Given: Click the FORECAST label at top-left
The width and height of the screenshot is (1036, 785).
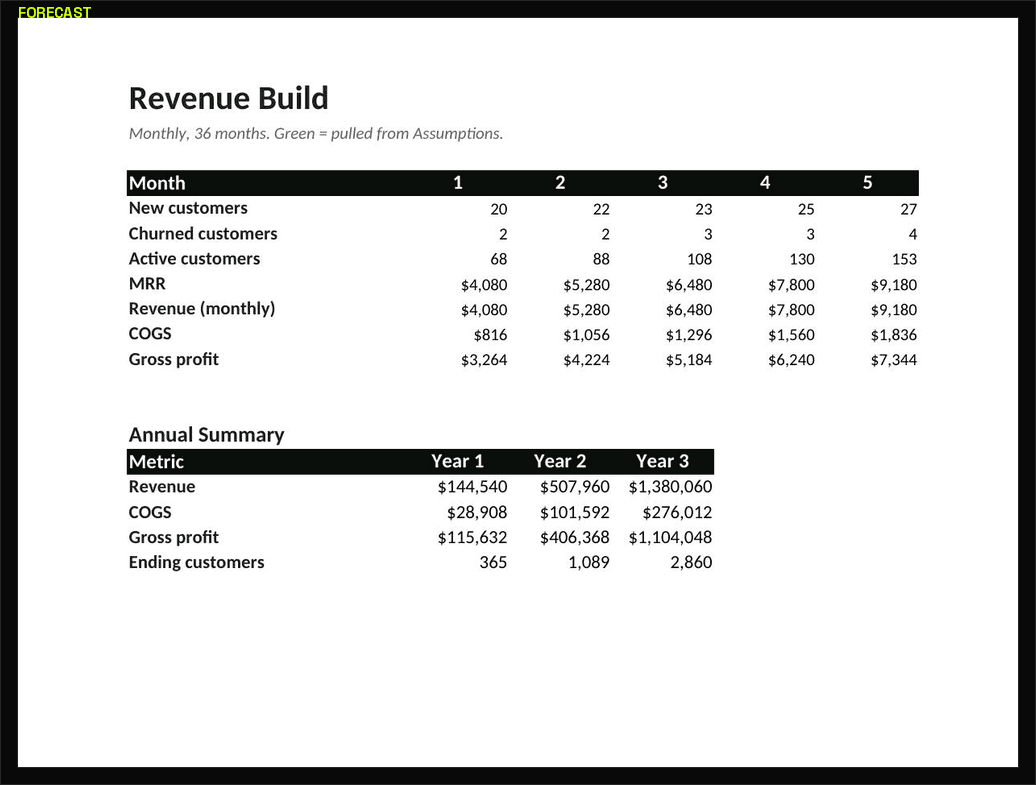Looking at the screenshot, I should click(54, 12).
